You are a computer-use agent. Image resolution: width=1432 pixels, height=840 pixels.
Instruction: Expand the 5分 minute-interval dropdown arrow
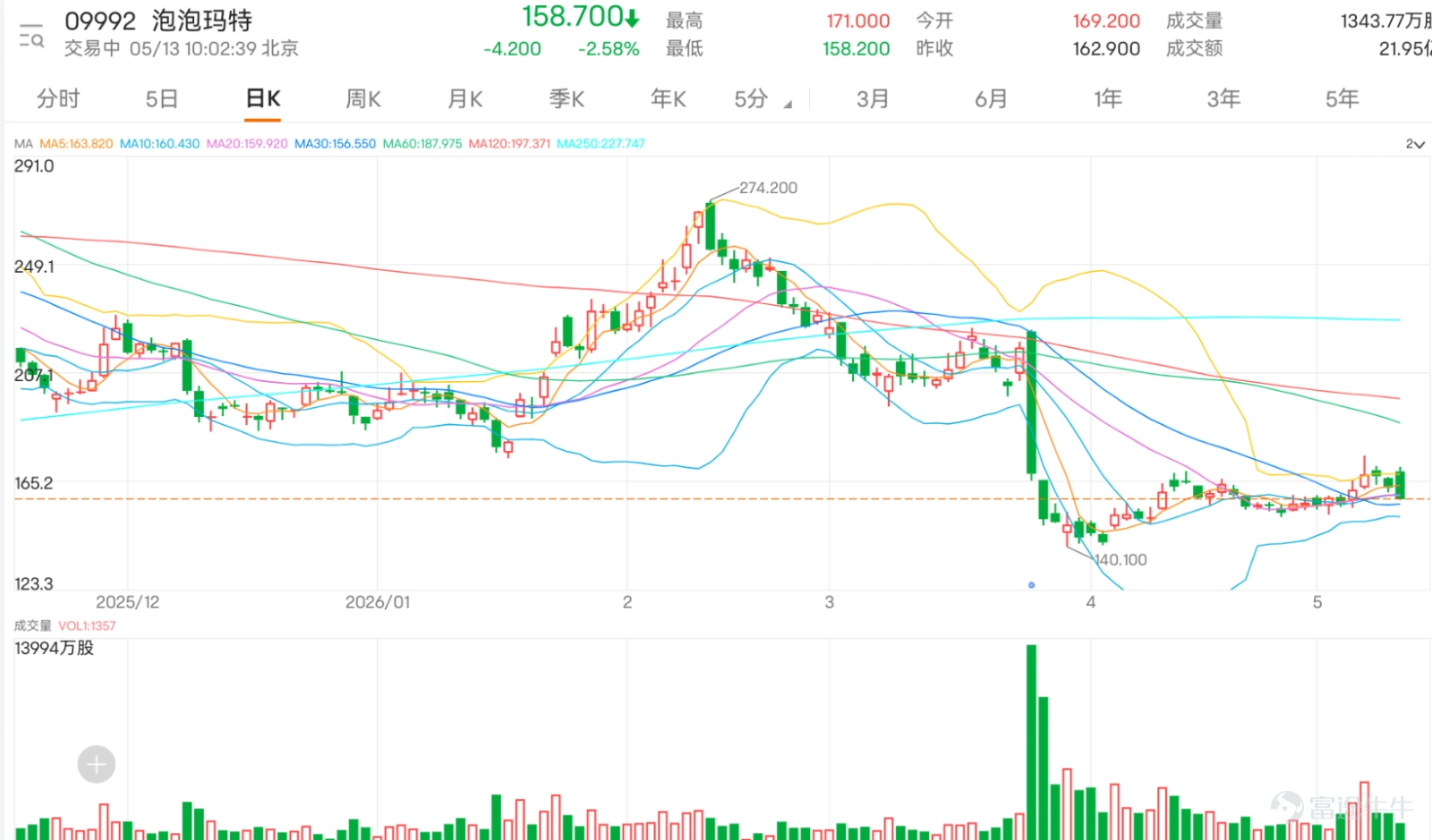(x=788, y=105)
